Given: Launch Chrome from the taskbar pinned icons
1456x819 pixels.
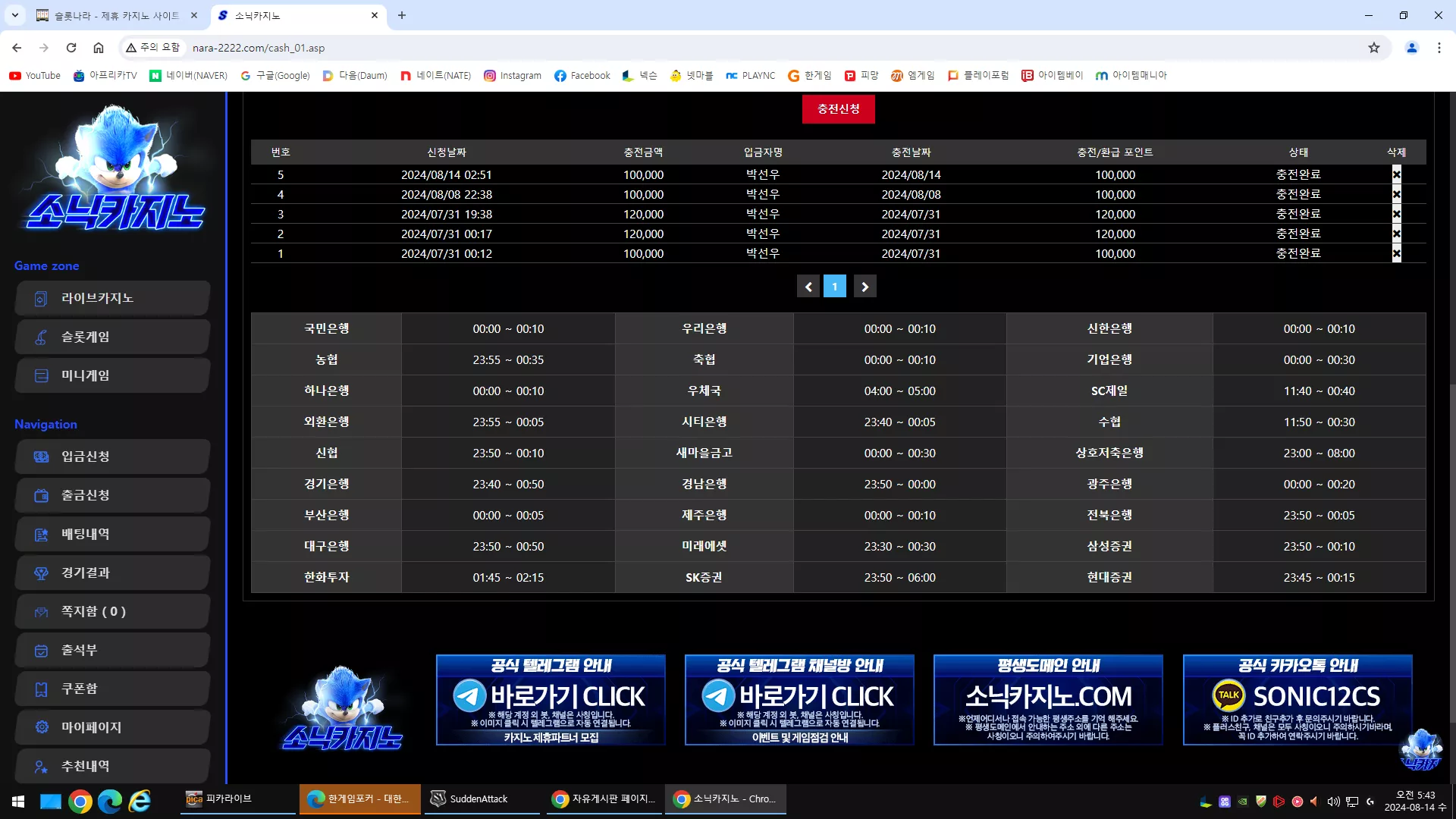Looking at the screenshot, I should pos(80,801).
